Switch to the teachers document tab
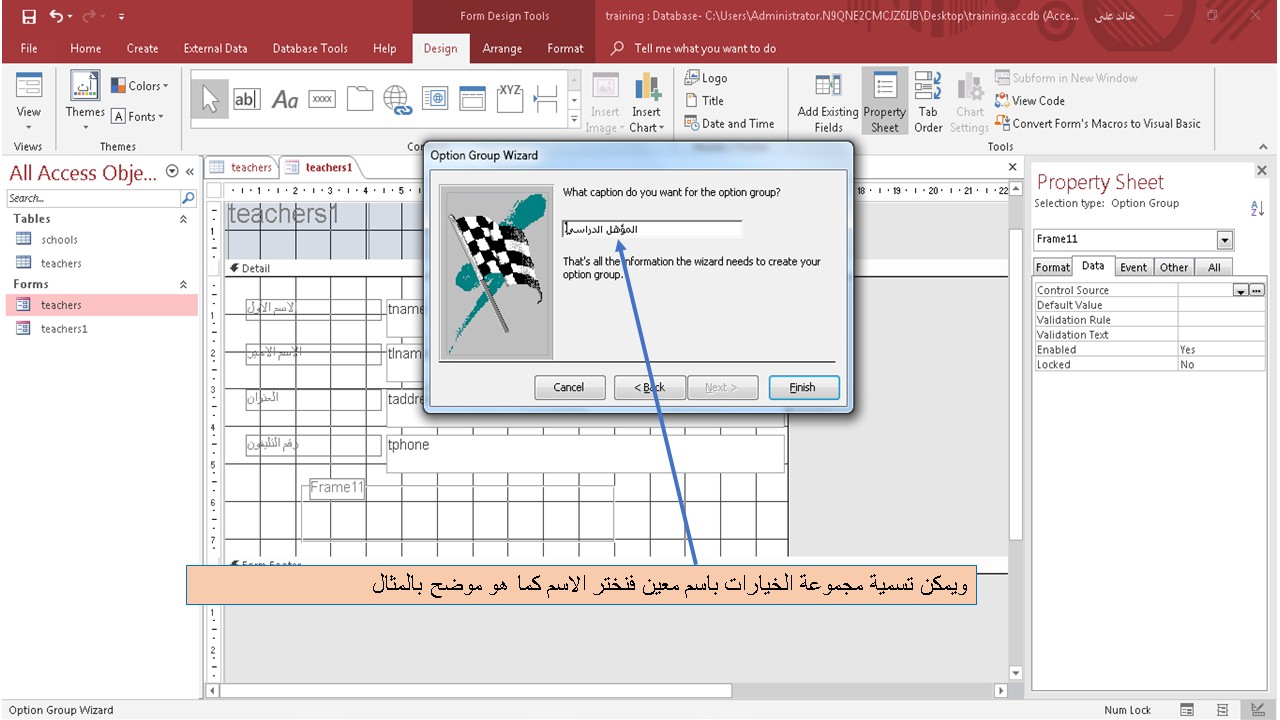Image resolution: width=1280 pixels, height=720 pixels. [x=241, y=167]
